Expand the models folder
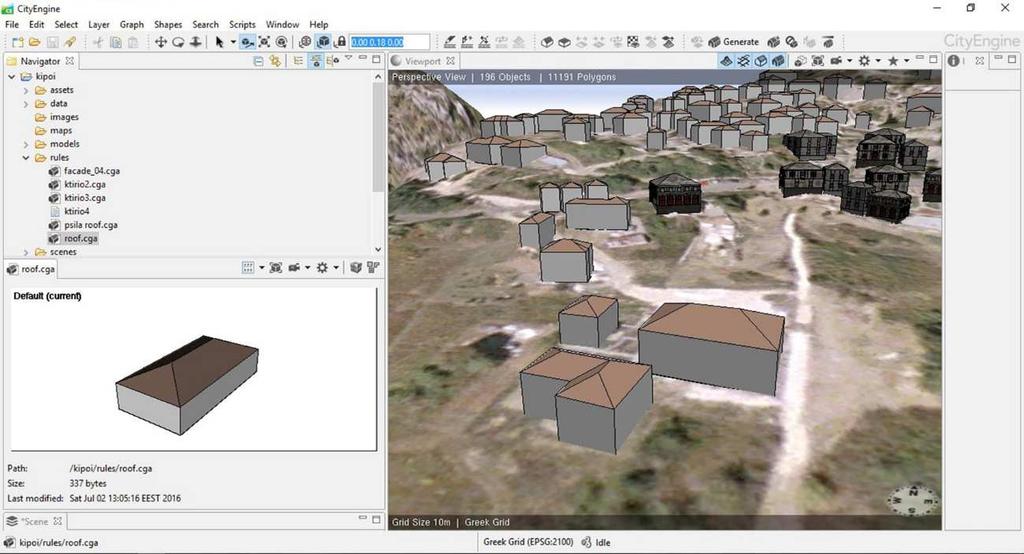The image size is (1024, 554). pyautogui.click(x=26, y=144)
